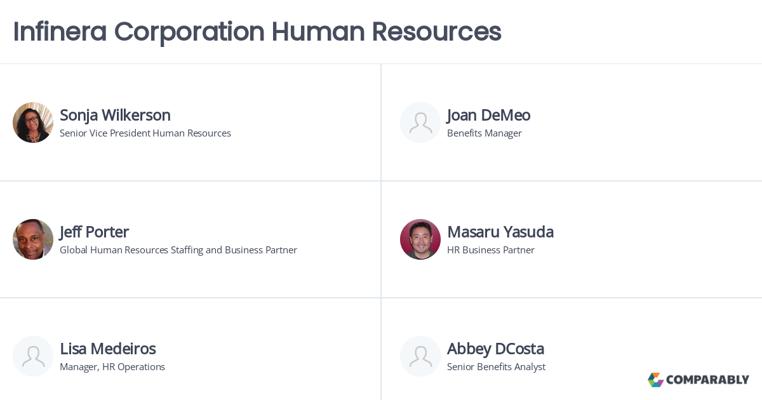Click Lisa Medeiros's placeholder avatar icon

click(33, 356)
